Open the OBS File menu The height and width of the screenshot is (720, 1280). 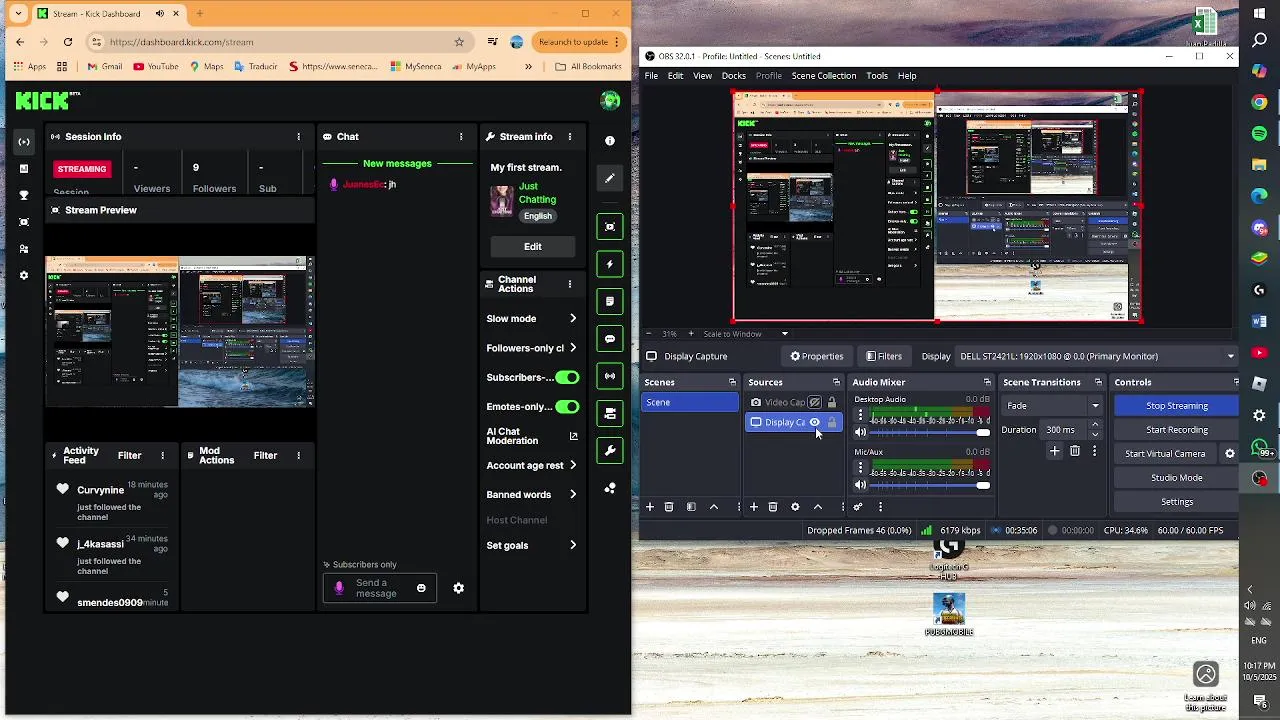[x=651, y=76]
